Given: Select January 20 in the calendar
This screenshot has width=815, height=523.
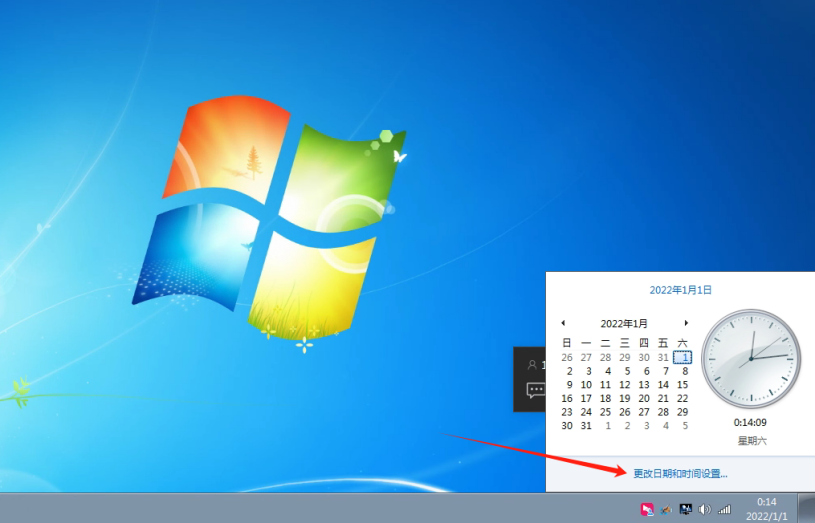Looking at the screenshot, I should [644, 398].
